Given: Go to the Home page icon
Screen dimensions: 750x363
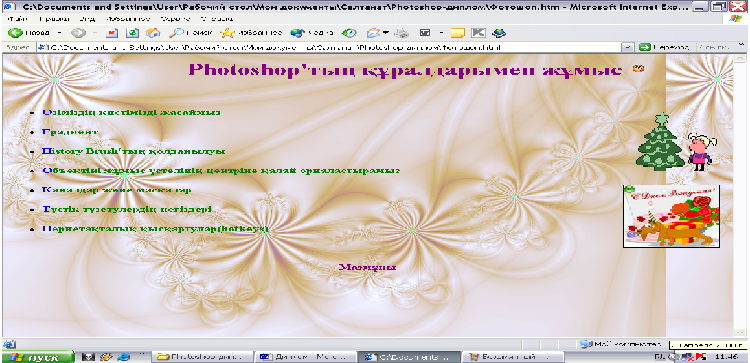Looking at the screenshot, I should [153, 33].
